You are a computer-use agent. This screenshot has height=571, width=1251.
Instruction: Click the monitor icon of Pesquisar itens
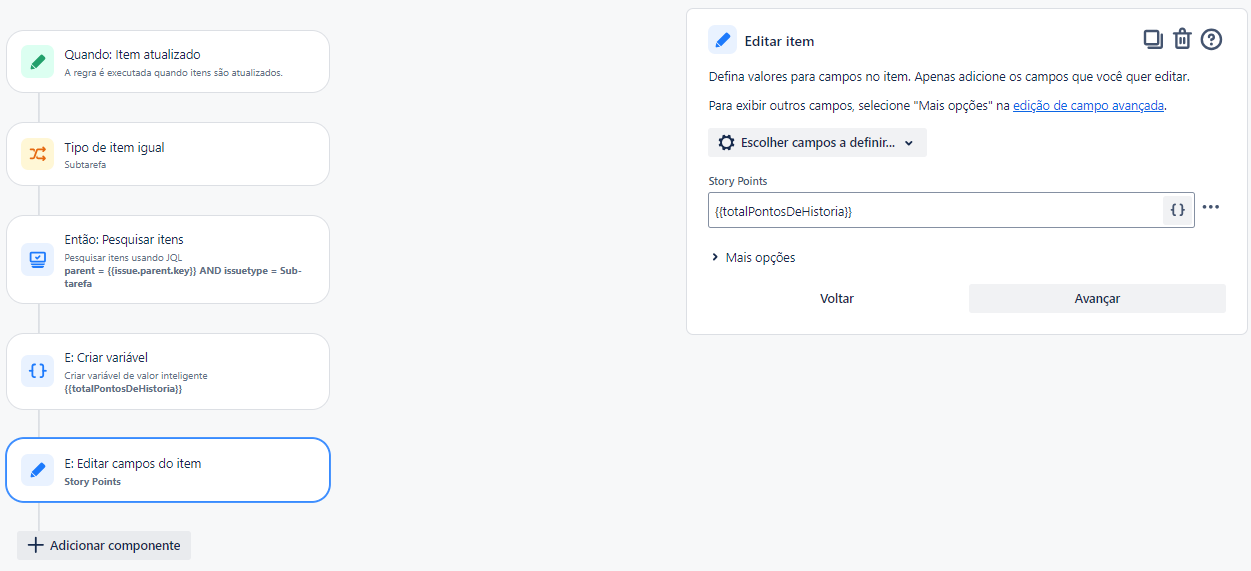[x=38, y=259]
